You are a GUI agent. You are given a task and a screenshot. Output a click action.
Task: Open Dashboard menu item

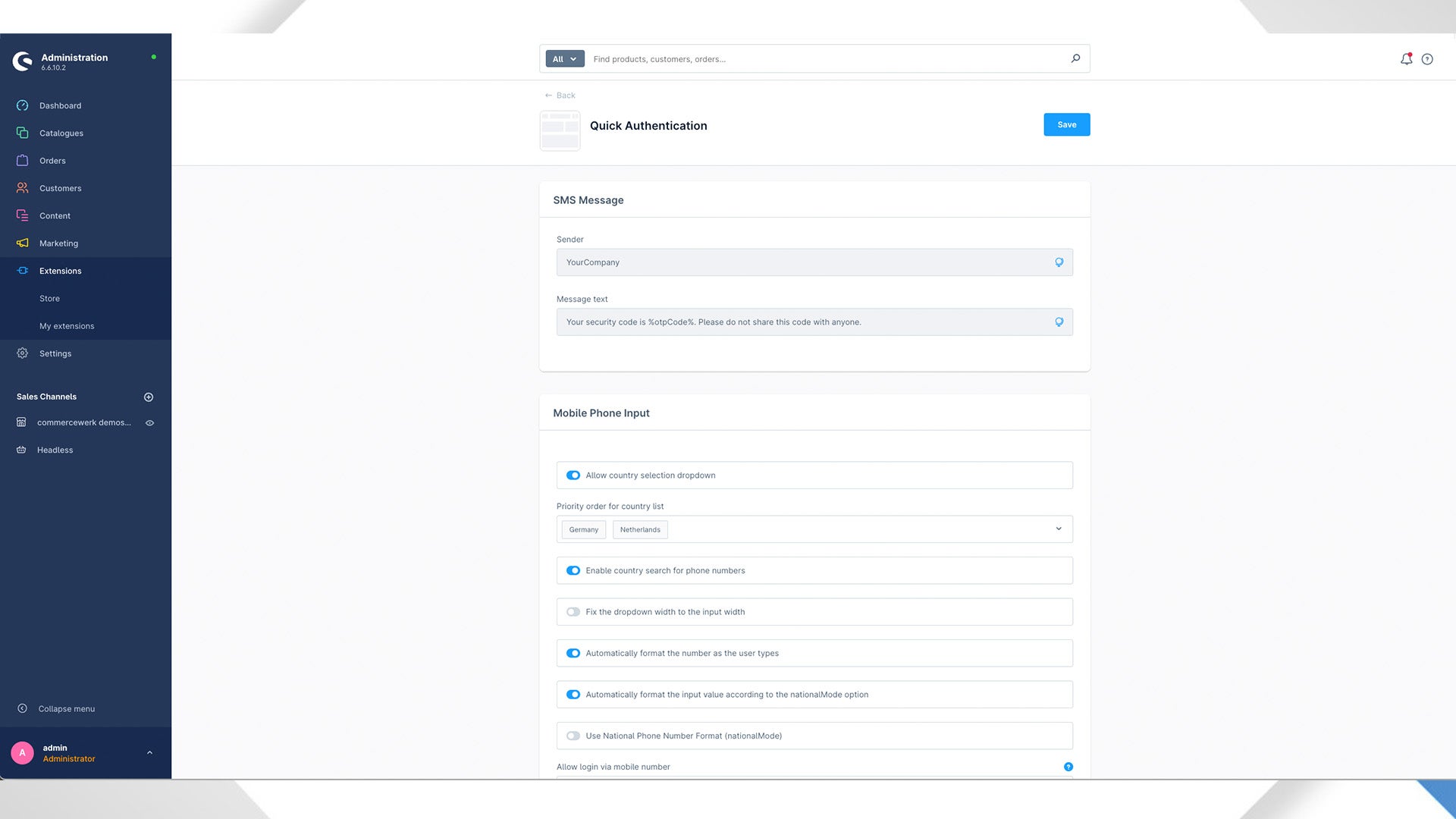61,105
